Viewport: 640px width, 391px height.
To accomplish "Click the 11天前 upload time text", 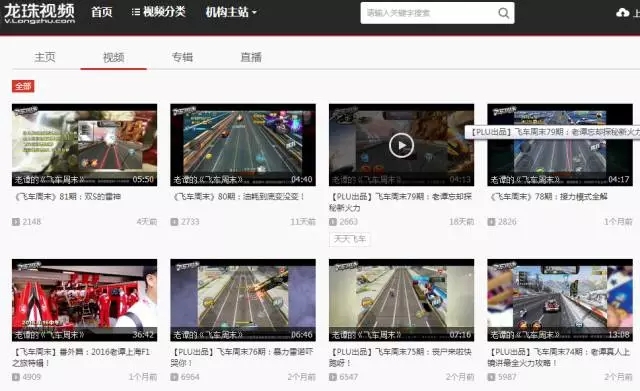I will 303,222.
